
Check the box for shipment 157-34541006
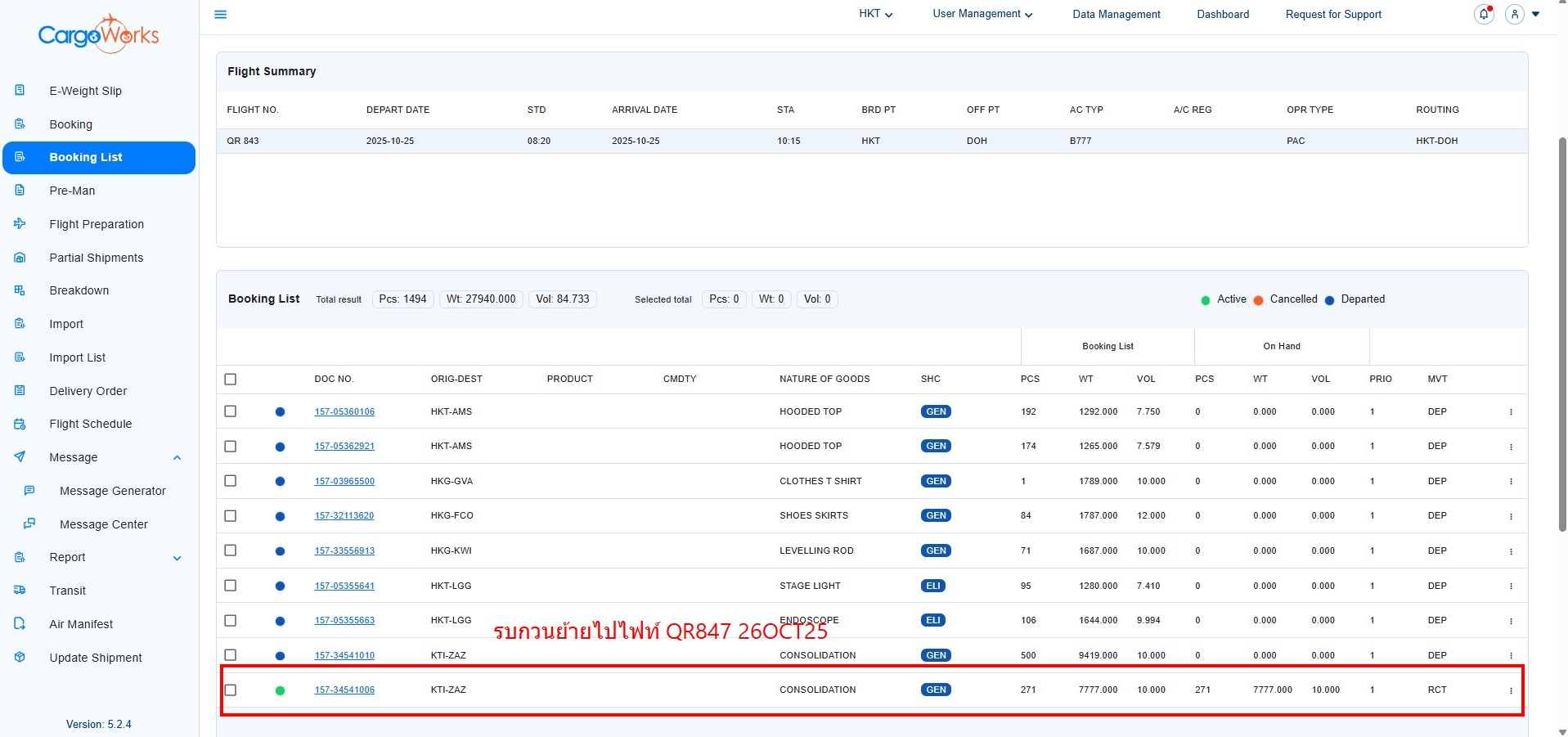[x=231, y=690]
